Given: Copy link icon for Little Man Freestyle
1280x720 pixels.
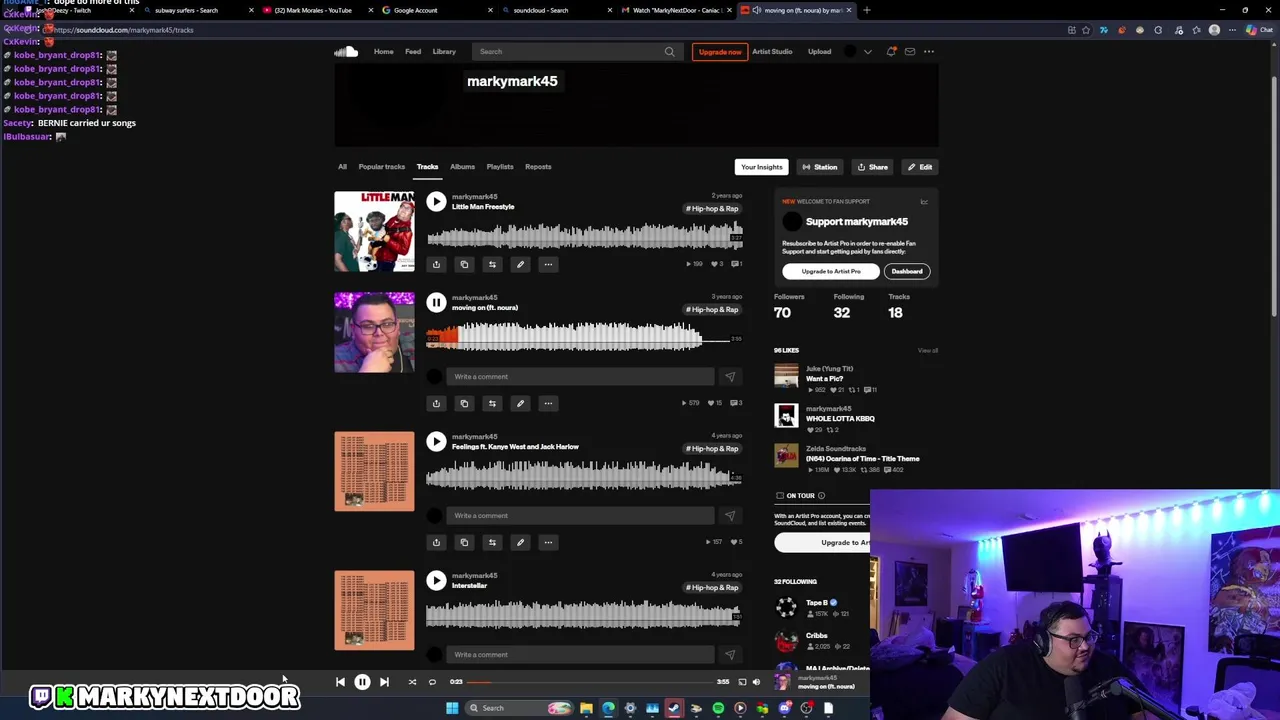Looking at the screenshot, I should [x=464, y=264].
